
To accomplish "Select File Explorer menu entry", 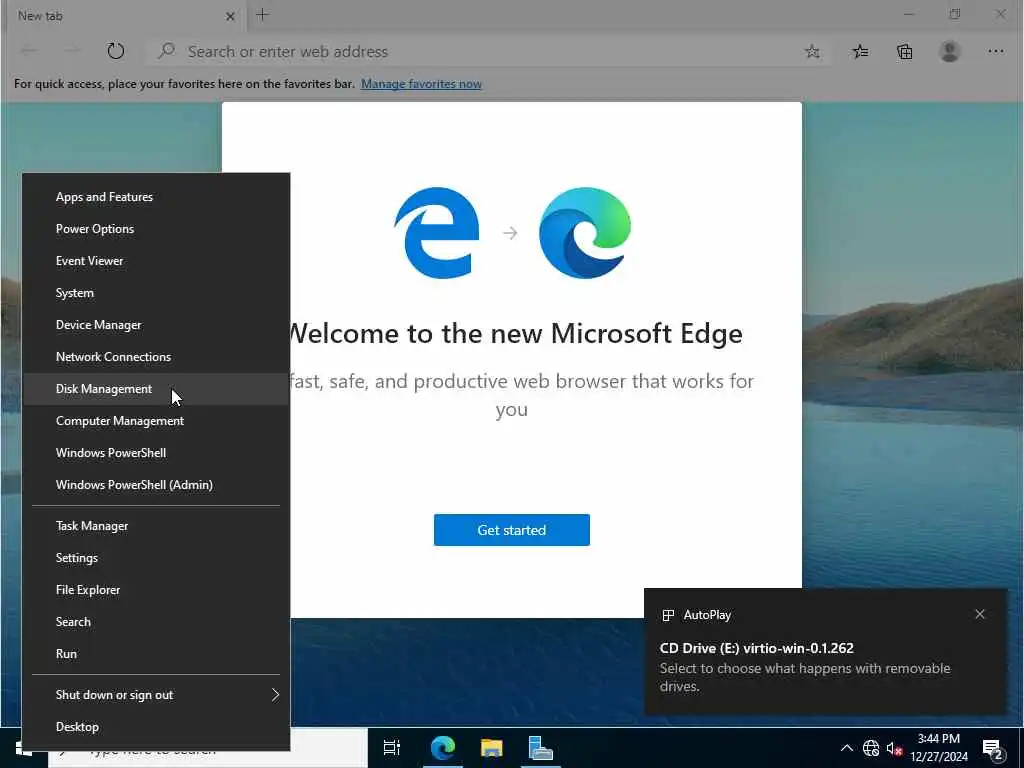I will point(157,590).
